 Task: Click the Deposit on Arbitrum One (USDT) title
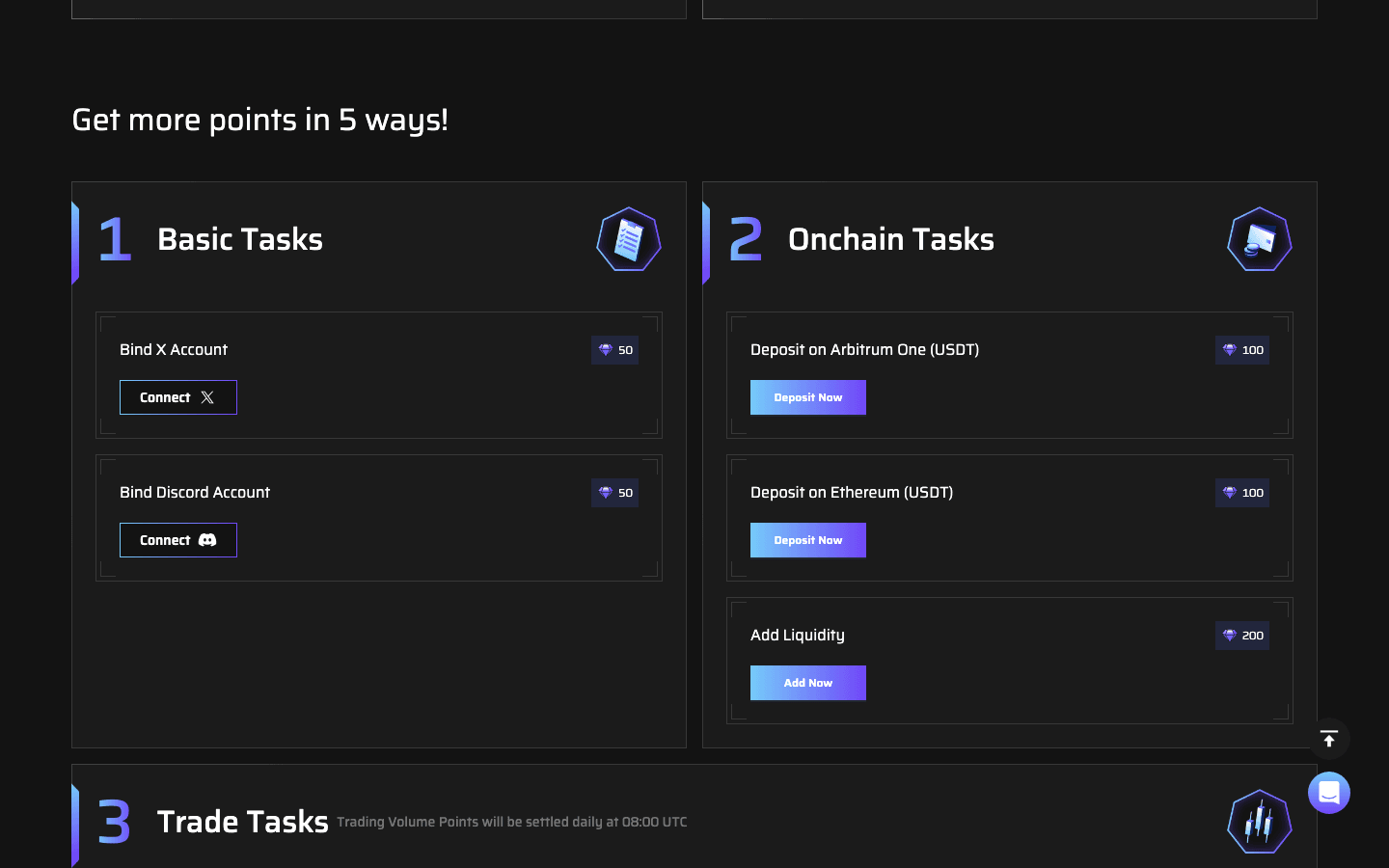coord(865,349)
